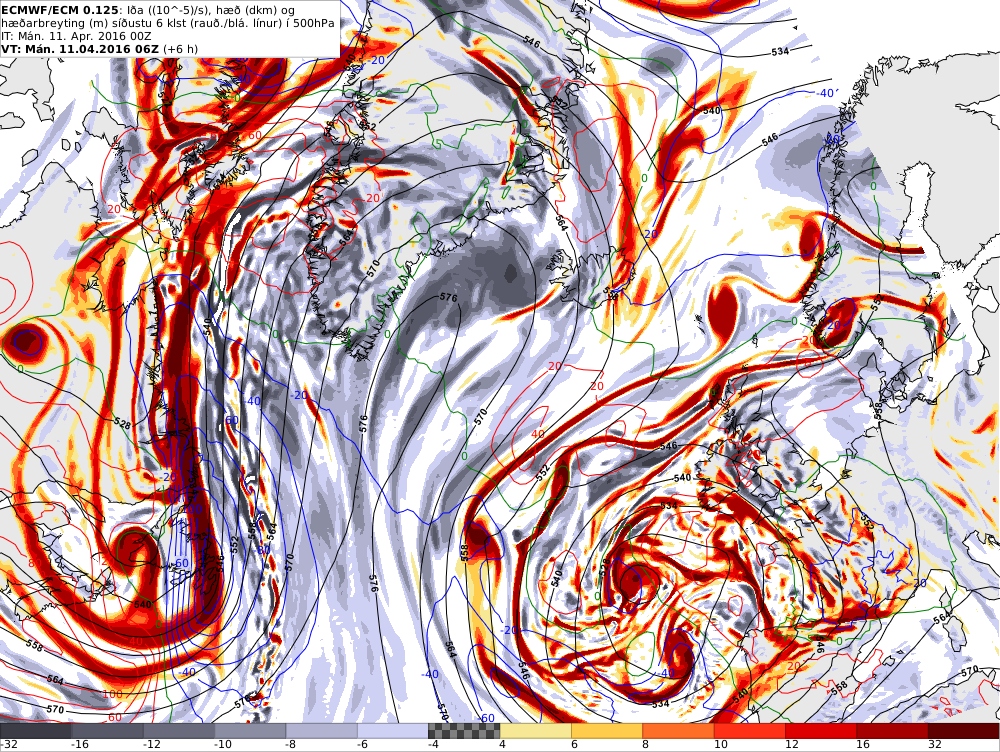Click the red-orange legend swatch above 10
The height and width of the screenshot is (752, 1000).
pyautogui.click(x=750, y=731)
